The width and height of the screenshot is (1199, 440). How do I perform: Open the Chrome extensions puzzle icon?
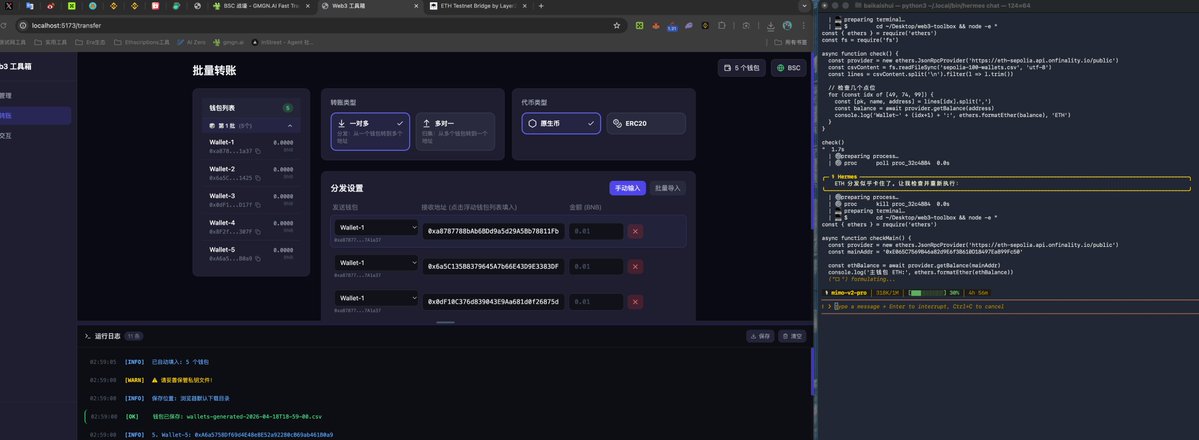coord(723,25)
